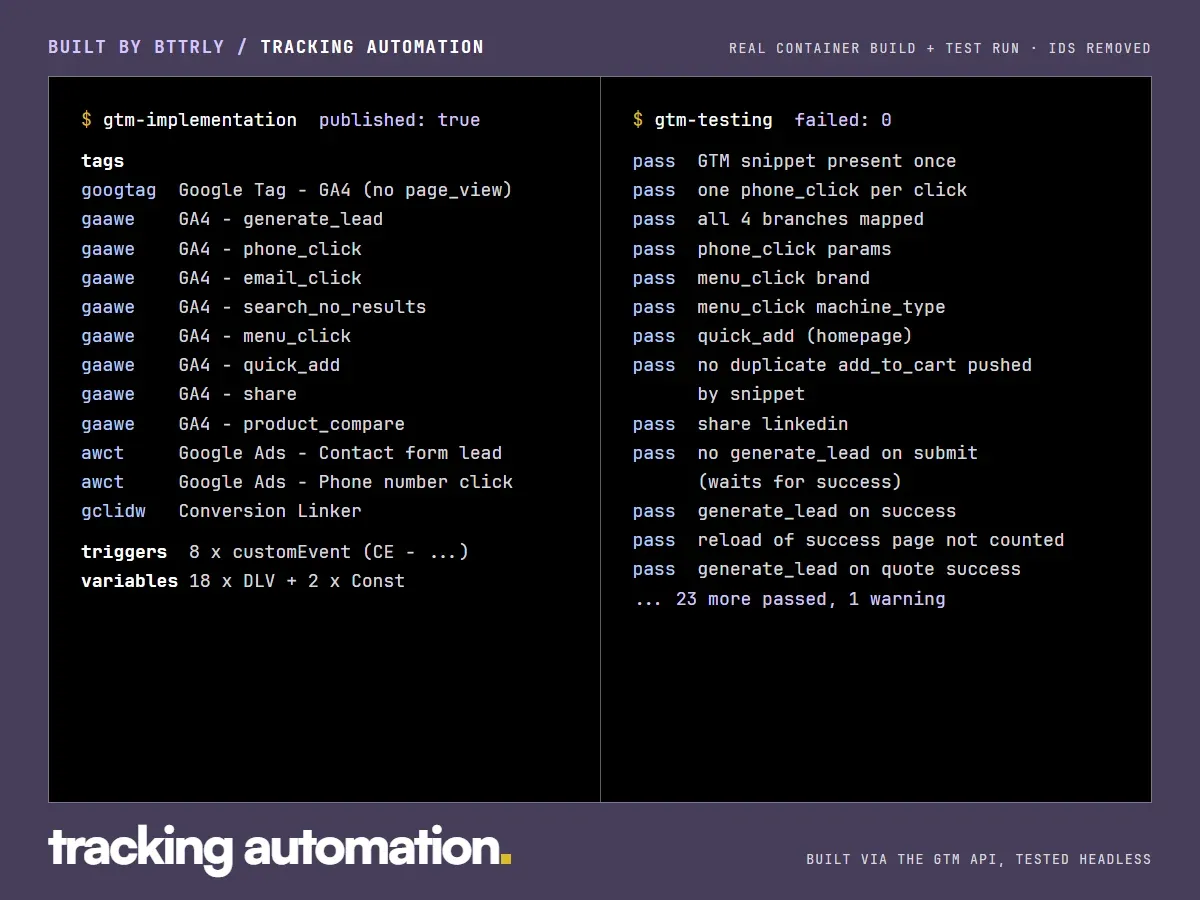Screen dimensions: 1200x900
Task: Select 'Google Ads - Contact form lead' row
Action: pyautogui.click(x=291, y=453)
